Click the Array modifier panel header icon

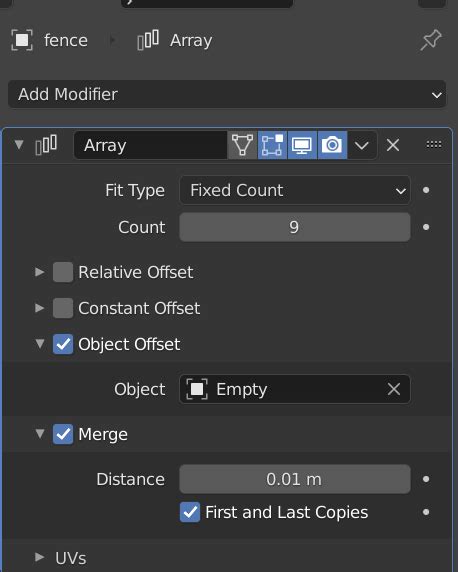click(46, 145)
